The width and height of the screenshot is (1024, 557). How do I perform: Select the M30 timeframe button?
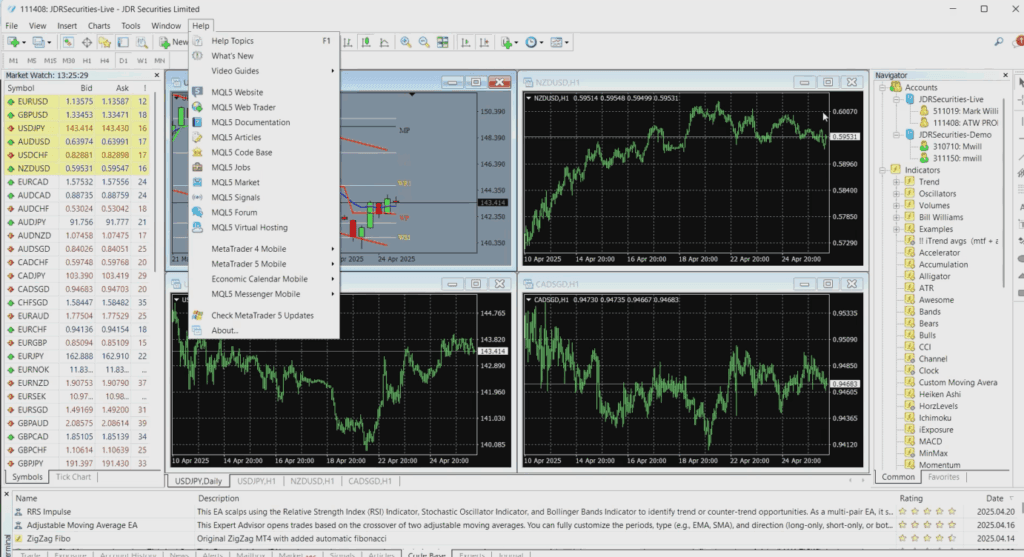tap(68, 61)
